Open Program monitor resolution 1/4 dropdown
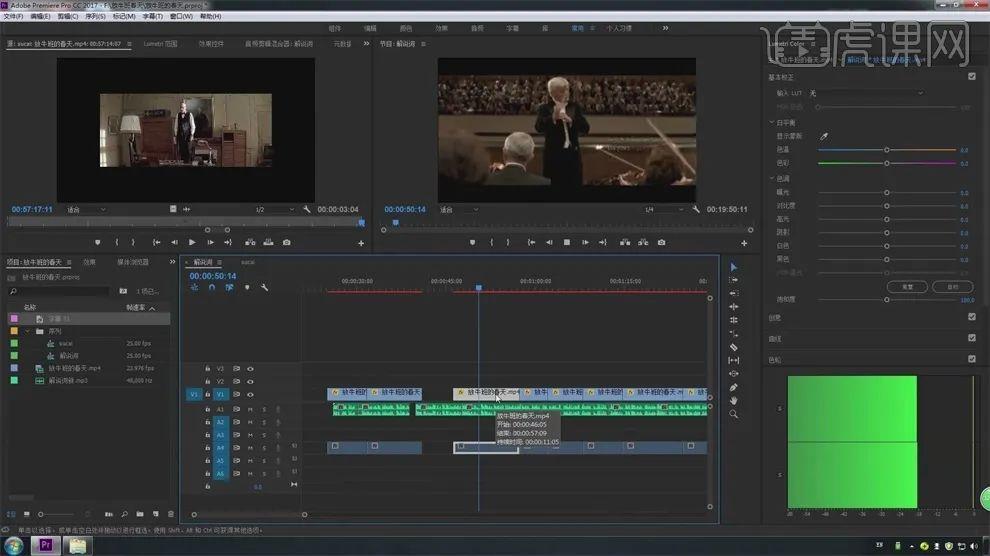Viewport: 990px width, 556px height. pos(664,210)
